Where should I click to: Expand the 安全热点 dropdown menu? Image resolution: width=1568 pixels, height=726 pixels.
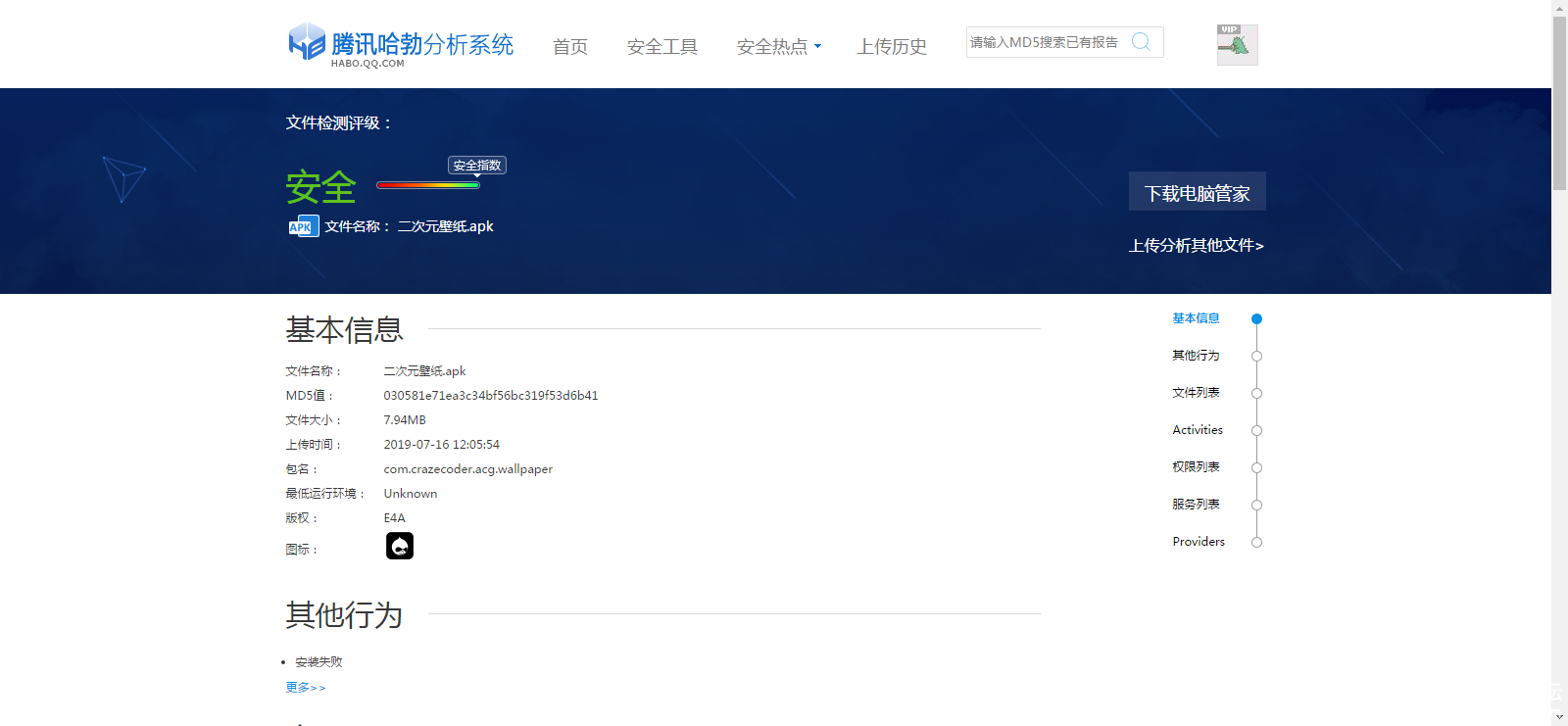point(778,47)
